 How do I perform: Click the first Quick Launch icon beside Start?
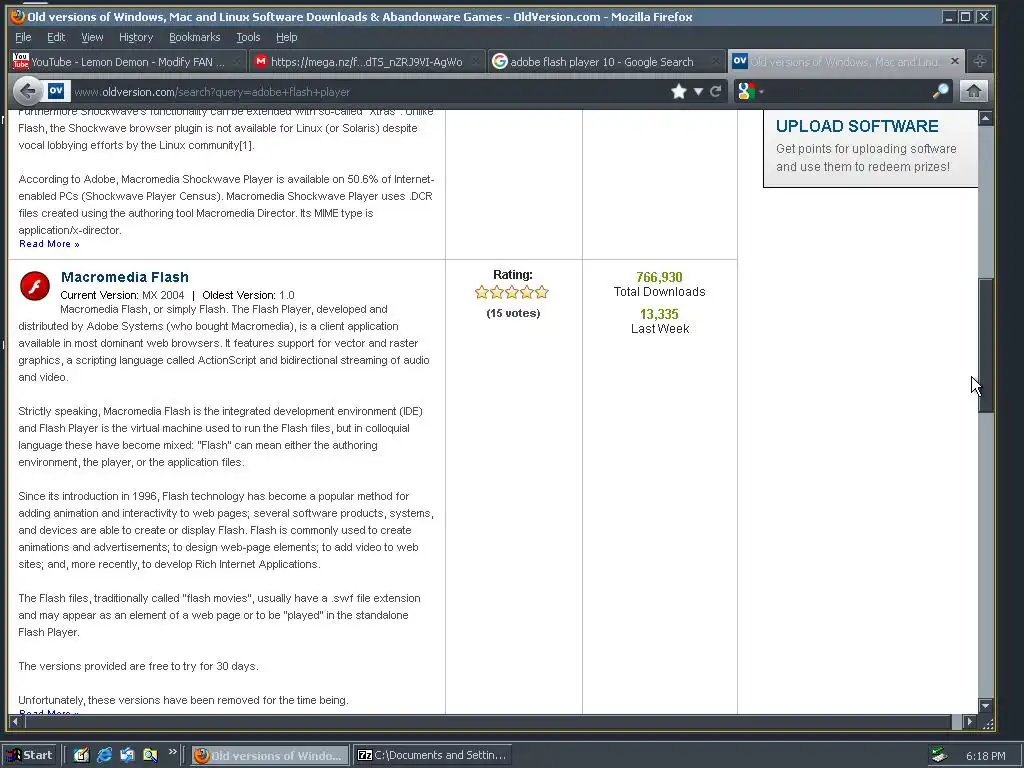[x=81, y=755]
